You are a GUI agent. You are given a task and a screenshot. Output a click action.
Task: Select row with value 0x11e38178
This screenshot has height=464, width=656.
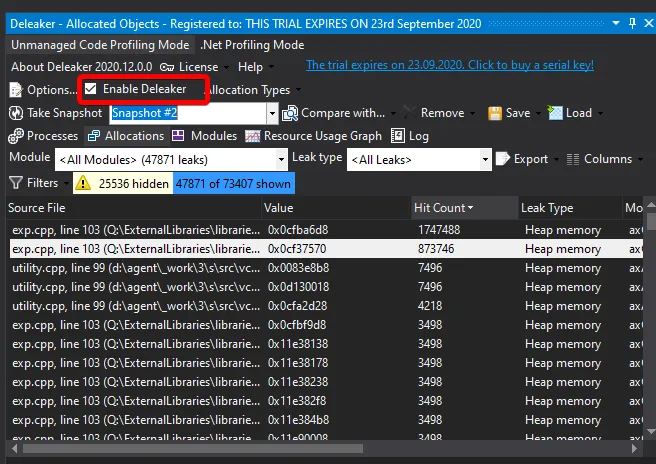coord(326,363)
